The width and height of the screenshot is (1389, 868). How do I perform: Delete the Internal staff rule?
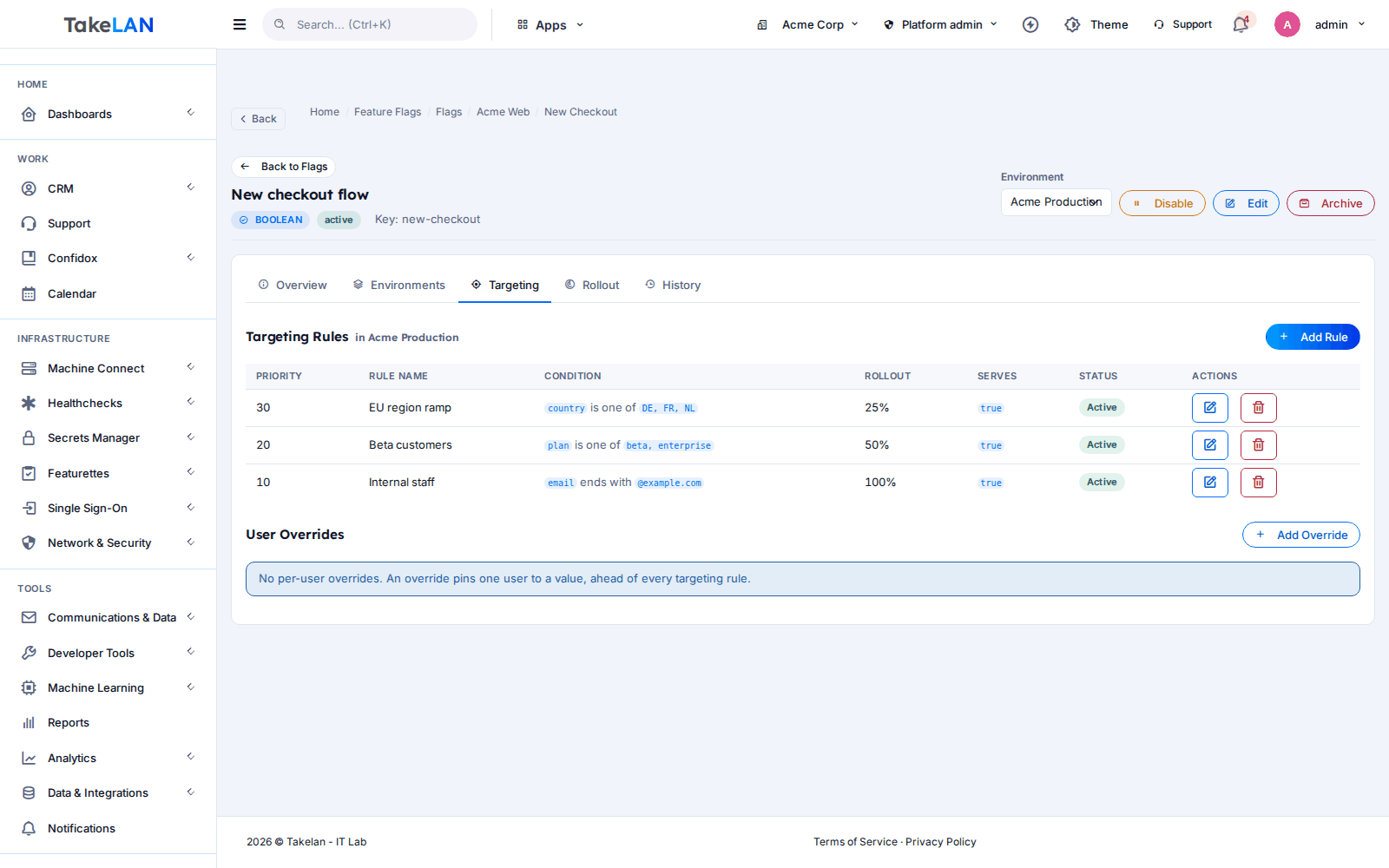click(1259, 483)
